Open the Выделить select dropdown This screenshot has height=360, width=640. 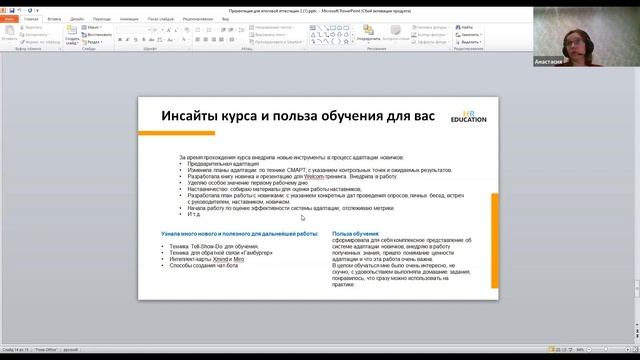(469, 42)
